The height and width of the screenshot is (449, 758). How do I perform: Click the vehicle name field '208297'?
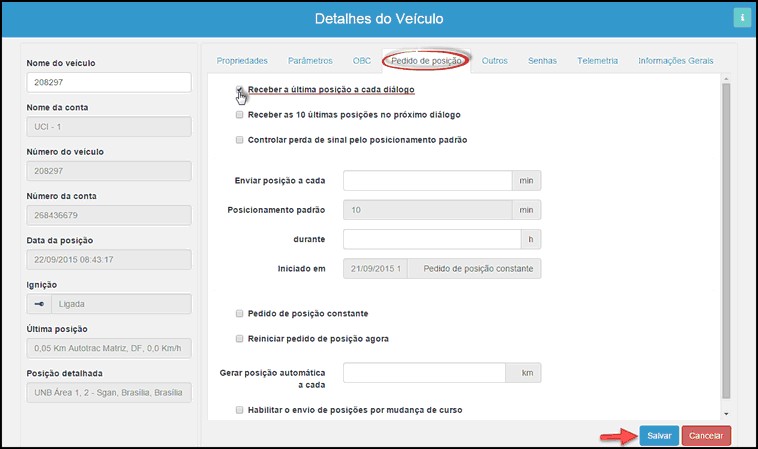[108, 83]
